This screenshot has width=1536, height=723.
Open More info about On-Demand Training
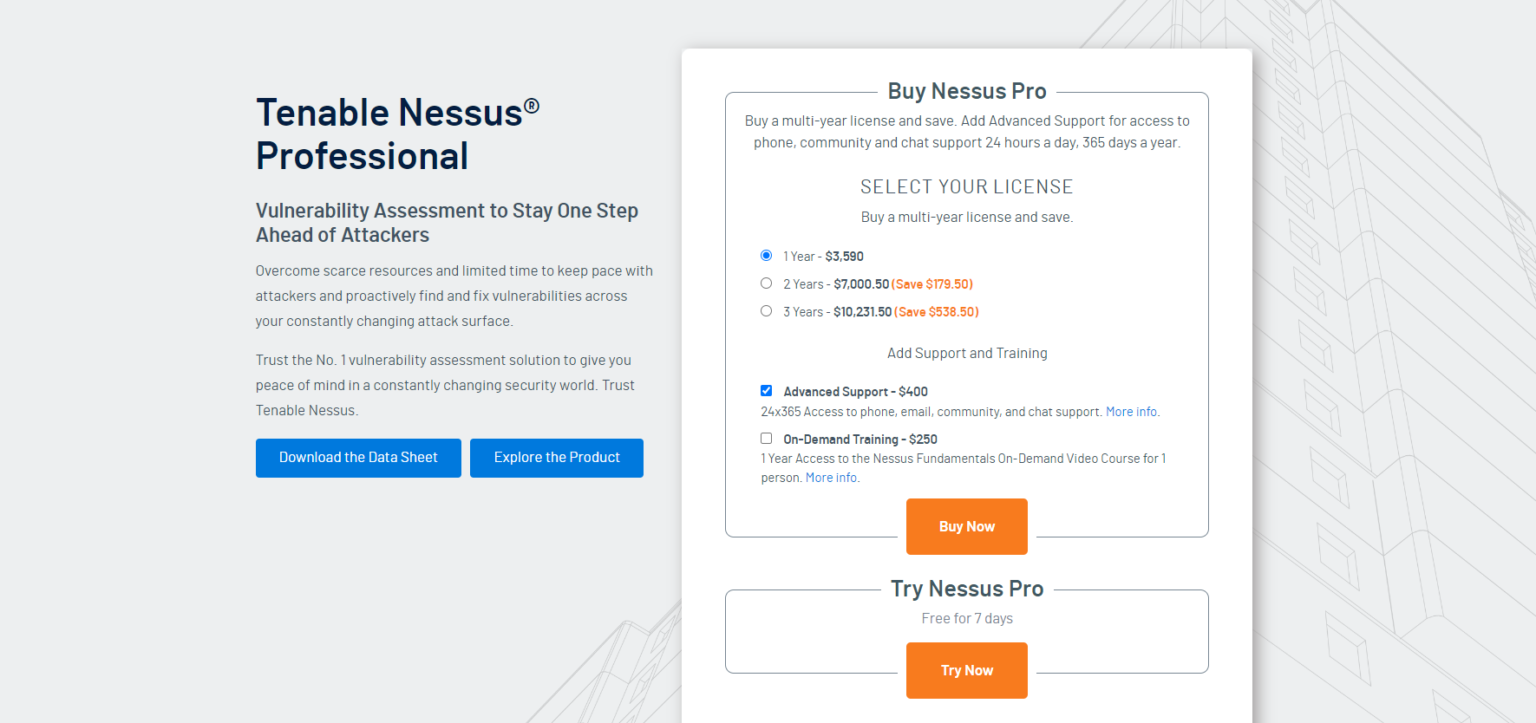[x=831, y=477]
